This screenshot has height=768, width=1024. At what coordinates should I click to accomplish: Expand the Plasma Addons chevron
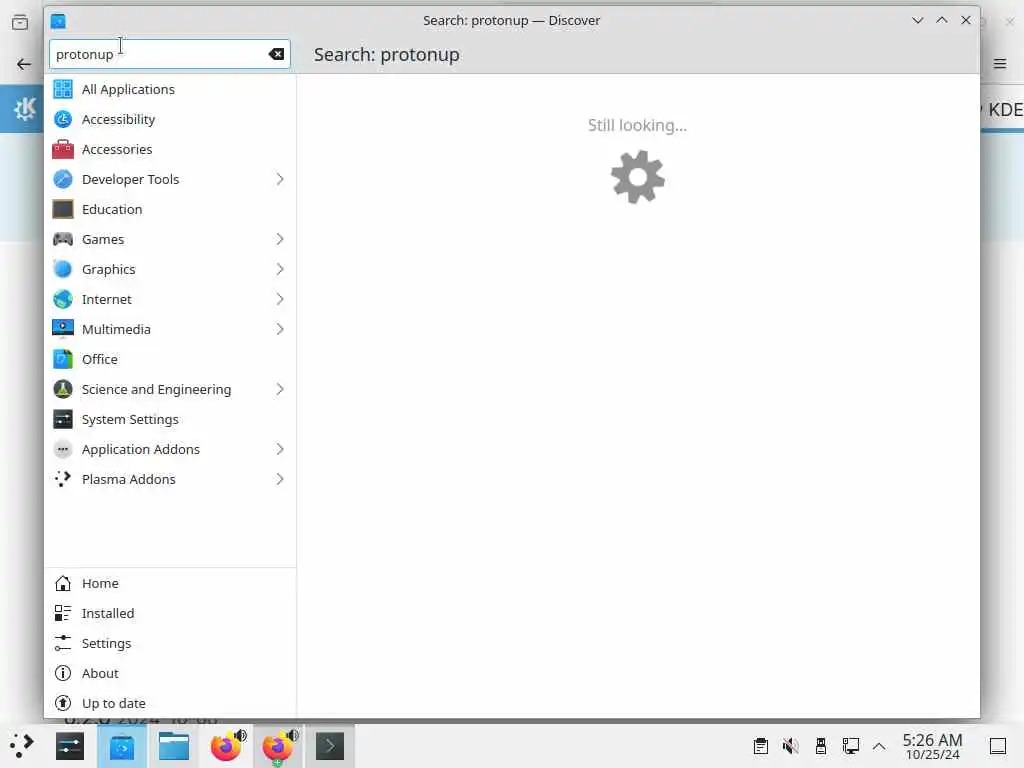280,480
